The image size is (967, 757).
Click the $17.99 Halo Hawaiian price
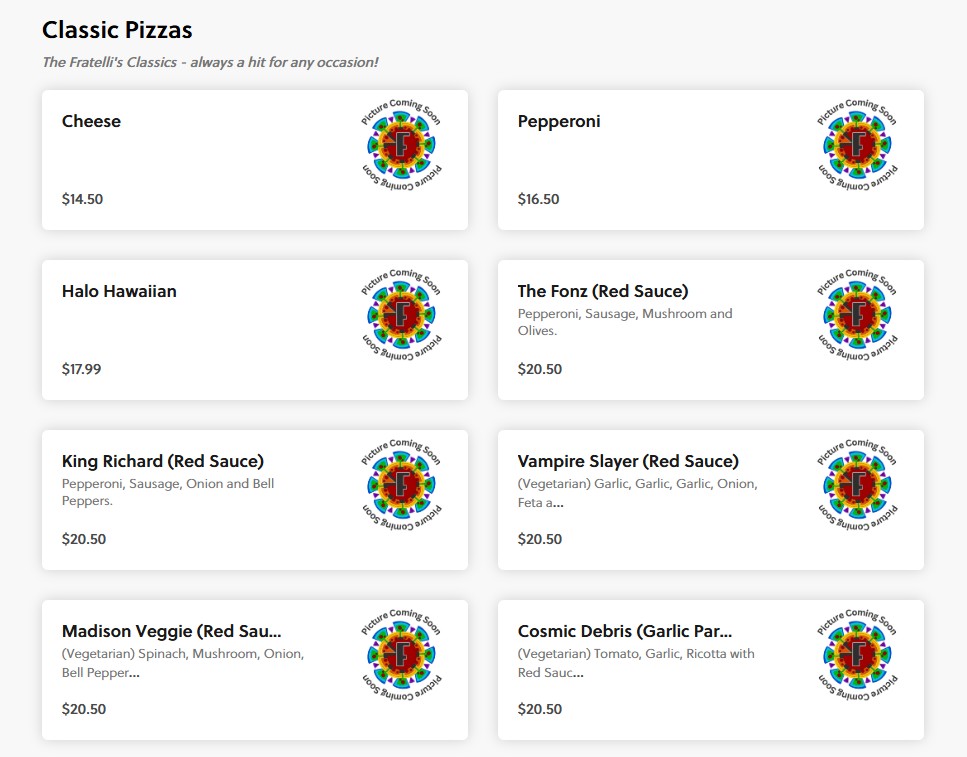(x=81, y=369)
